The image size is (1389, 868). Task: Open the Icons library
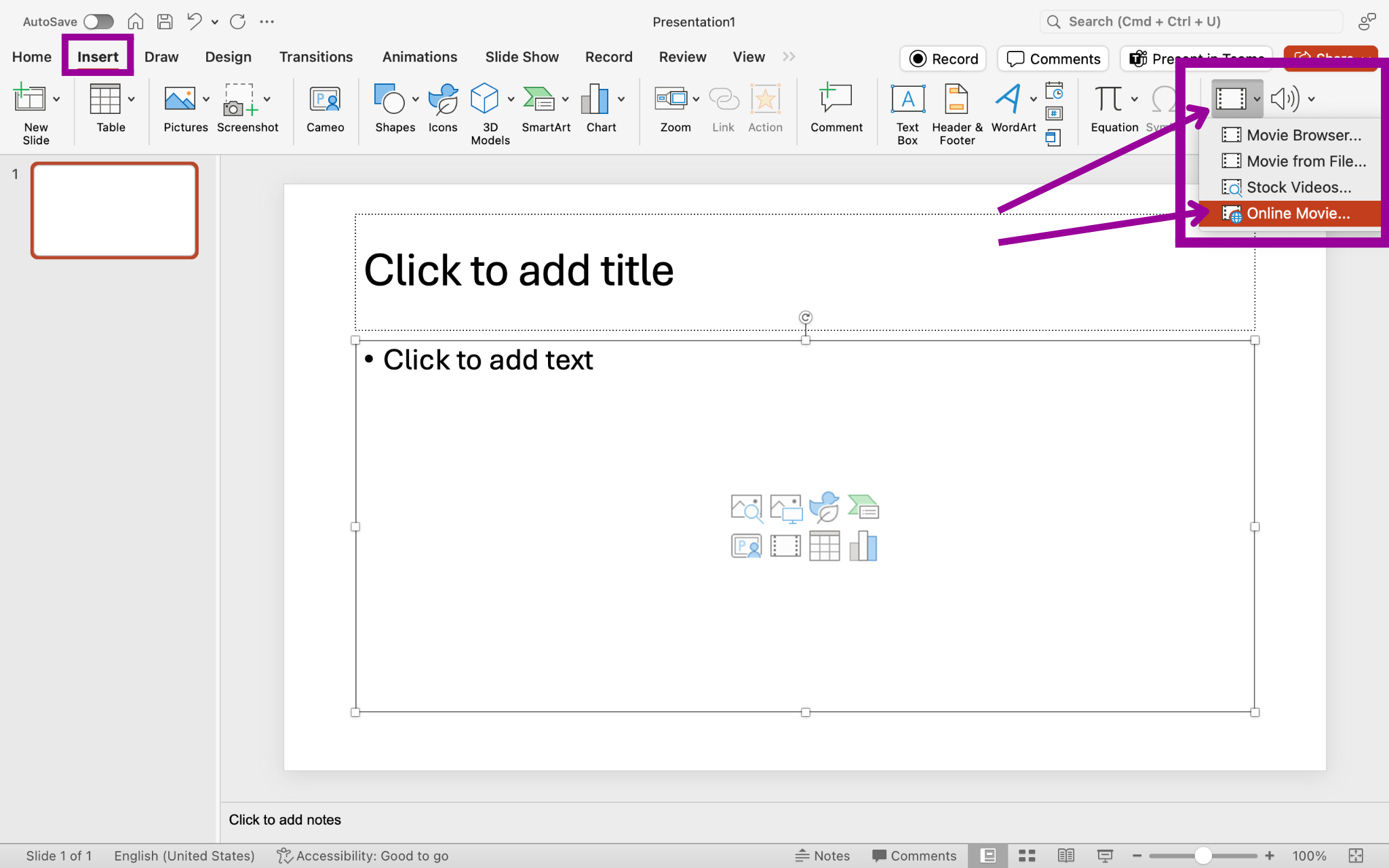point(443,99)
